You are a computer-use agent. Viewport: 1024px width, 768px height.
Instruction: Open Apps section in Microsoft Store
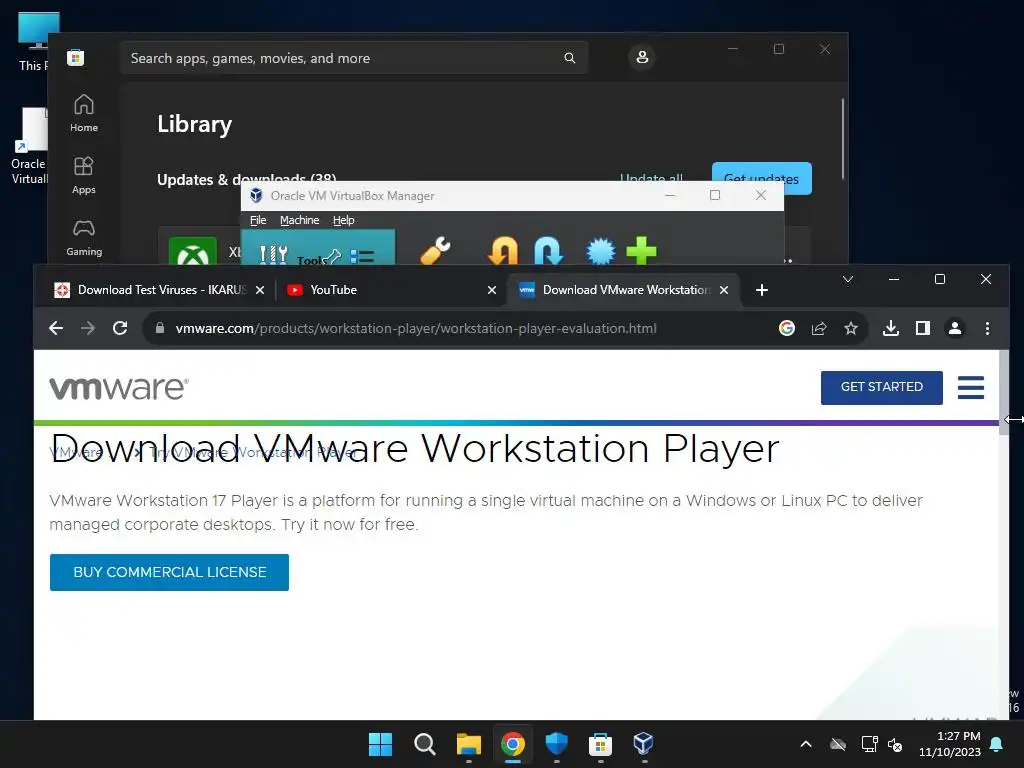tap(84, 176)
